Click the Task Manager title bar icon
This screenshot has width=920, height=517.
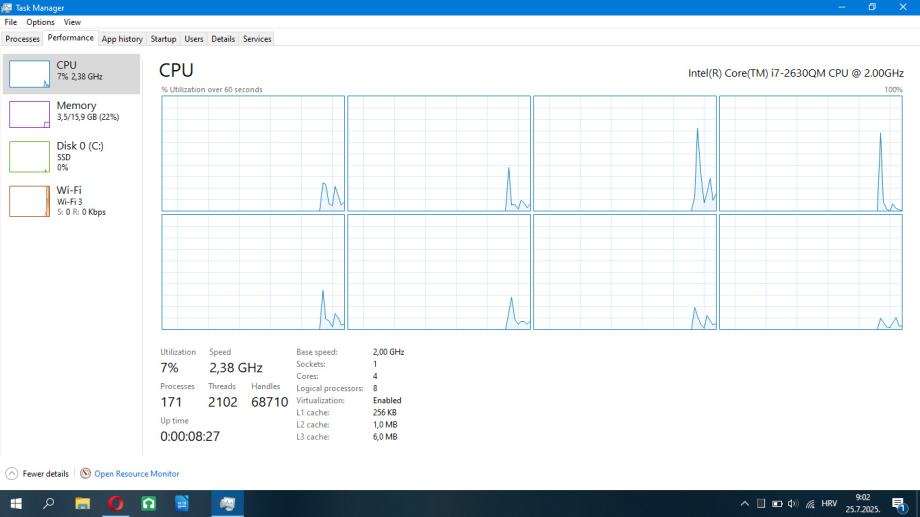click(x=6, y=8)
